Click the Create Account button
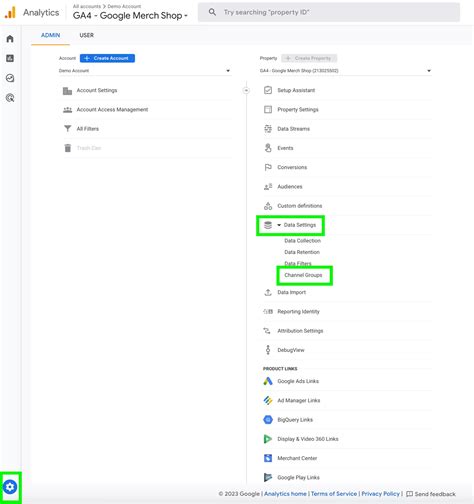The width and height of the screenshot is (474, 504). [107, 58]
